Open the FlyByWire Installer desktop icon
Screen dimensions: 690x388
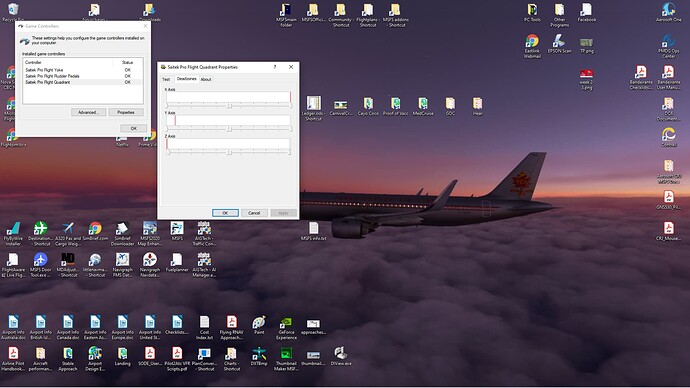pyautogui.click(x=13, y=233)
